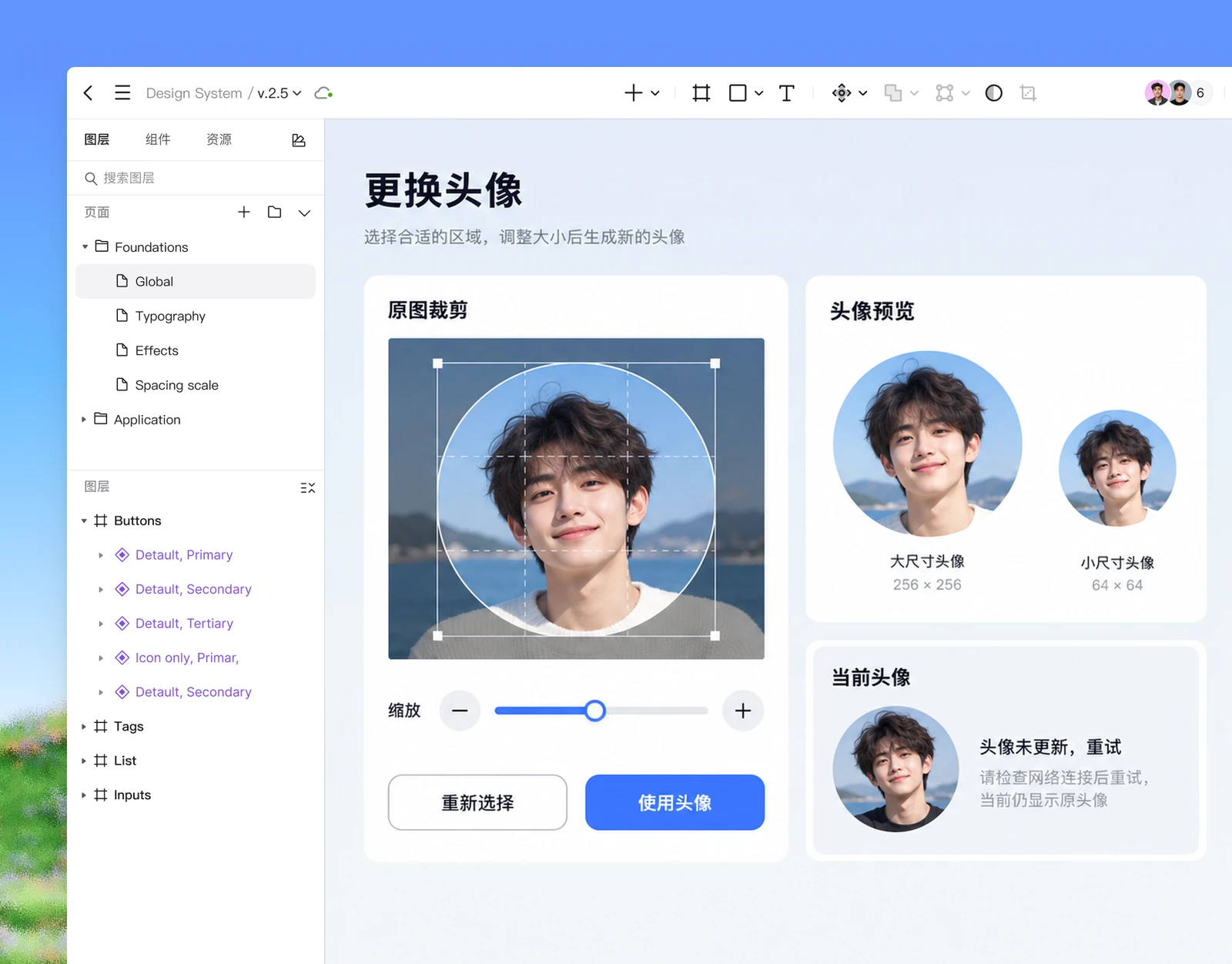This screenshot has height=964, width=1232.
Task: Click the 搜索图层 search field
Action: pyautogui.click(x=196, y=178)
